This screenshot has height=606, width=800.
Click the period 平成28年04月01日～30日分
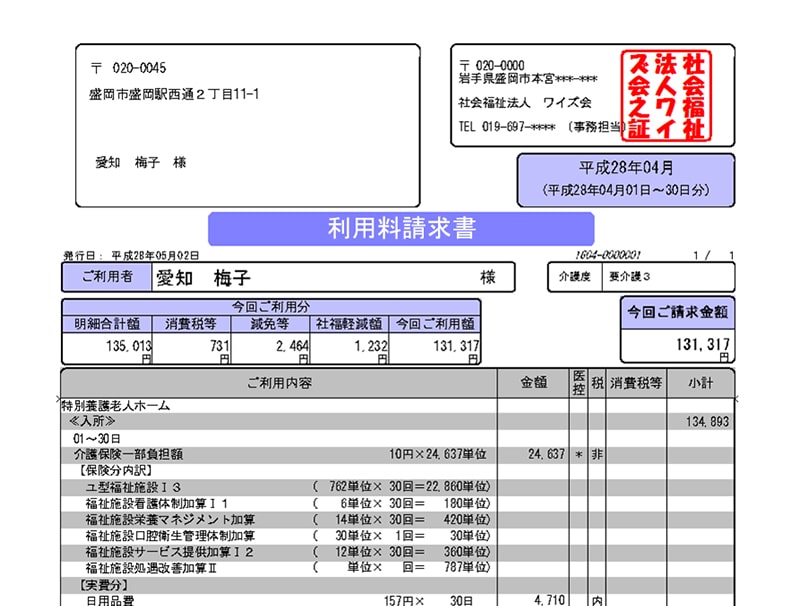(x=626, y=190)
